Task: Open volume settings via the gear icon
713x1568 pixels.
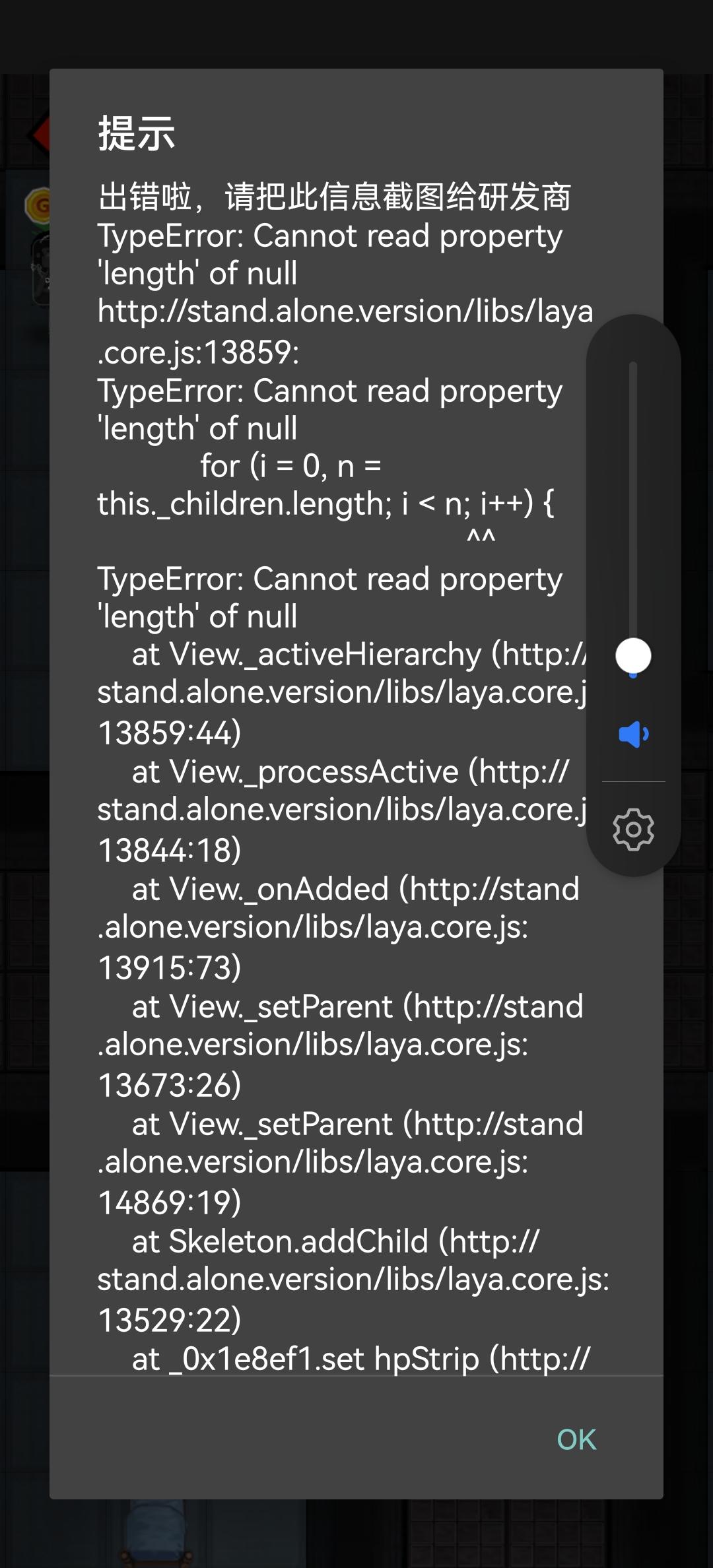Action: click(x=633, y=829)
